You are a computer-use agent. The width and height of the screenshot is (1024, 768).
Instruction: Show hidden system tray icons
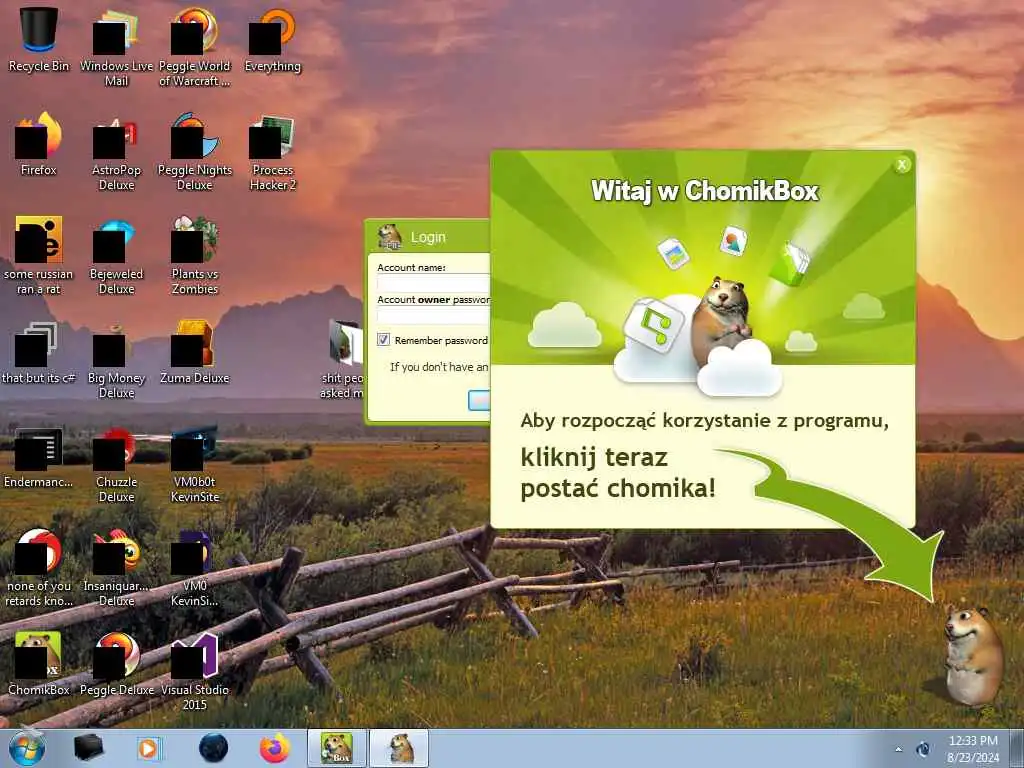pyautogui.click(x=899, y=749)
